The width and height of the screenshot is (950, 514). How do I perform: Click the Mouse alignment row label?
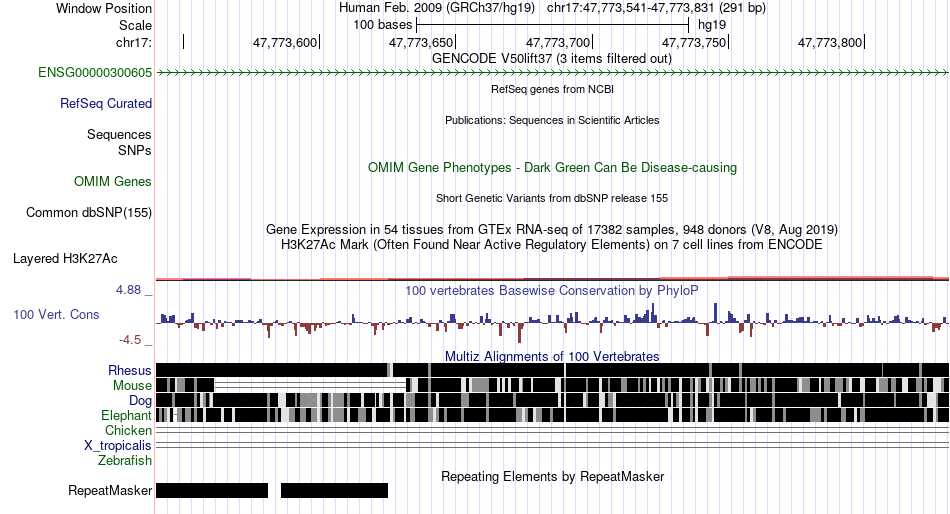click(x=132, y=386)
